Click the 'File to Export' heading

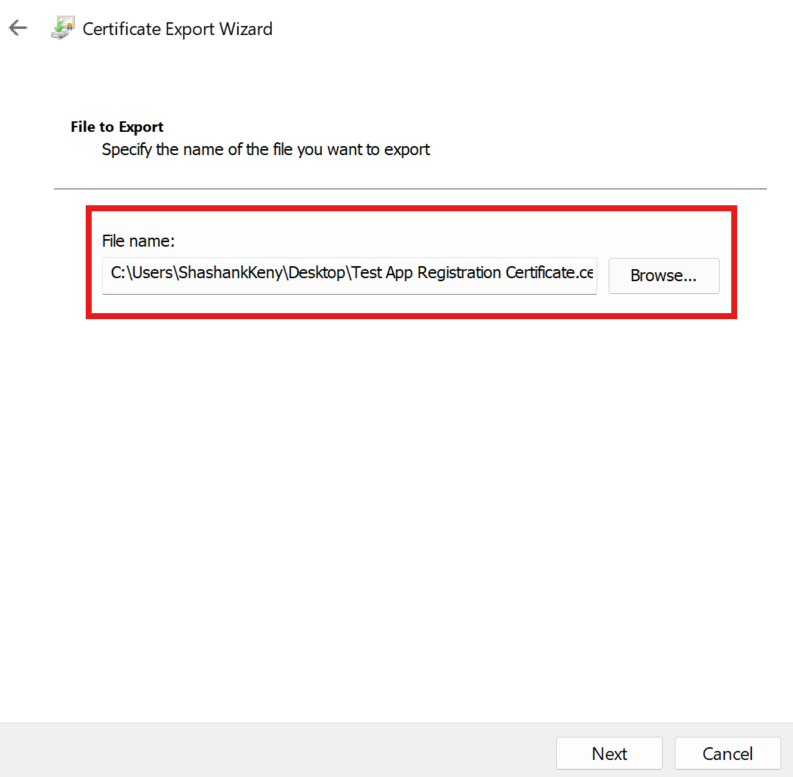point(117,126)
